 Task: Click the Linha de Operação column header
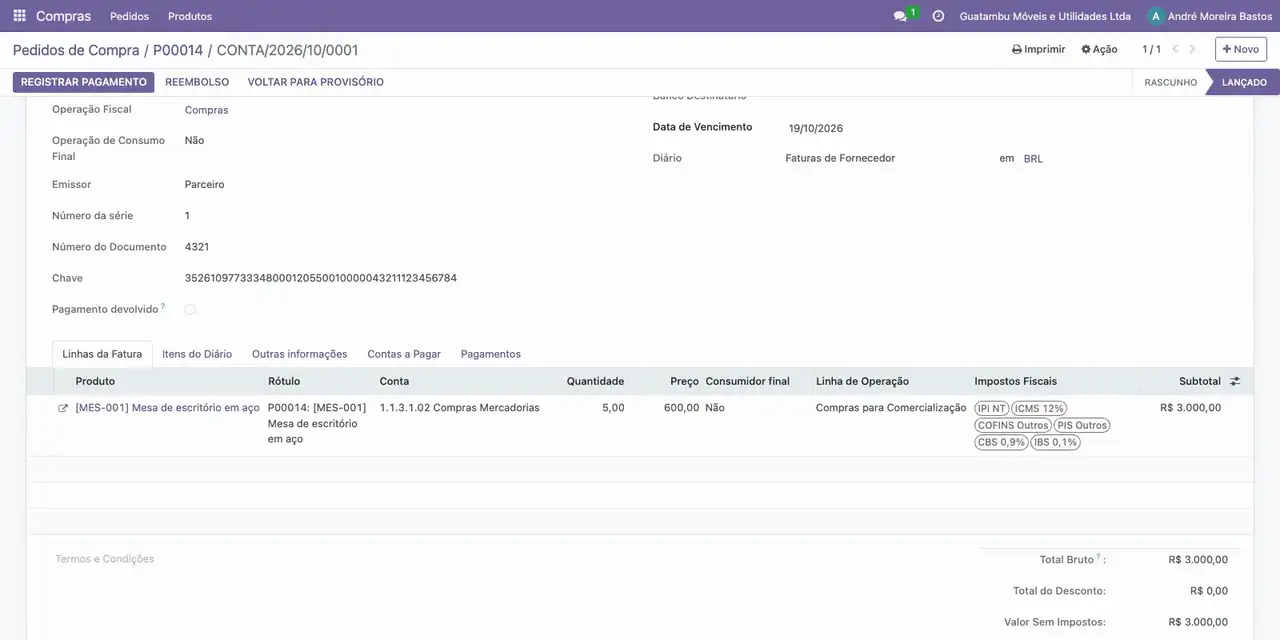click(x=862, y=381)
